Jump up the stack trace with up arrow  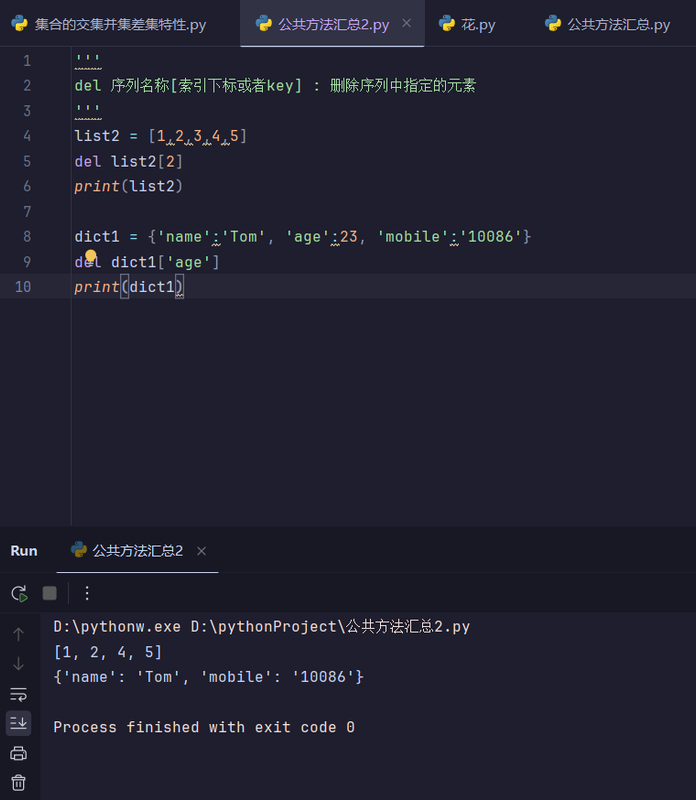point(18,634)
